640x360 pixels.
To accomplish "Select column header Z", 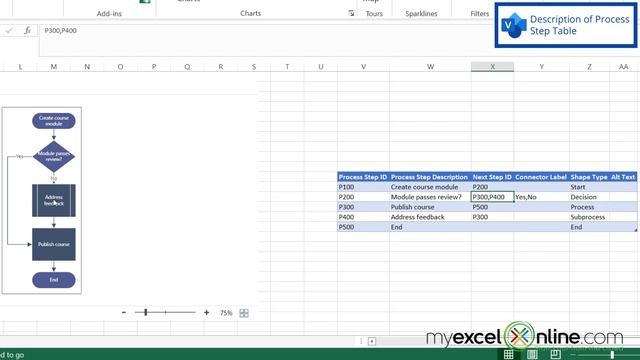I will tap(589, 67).
